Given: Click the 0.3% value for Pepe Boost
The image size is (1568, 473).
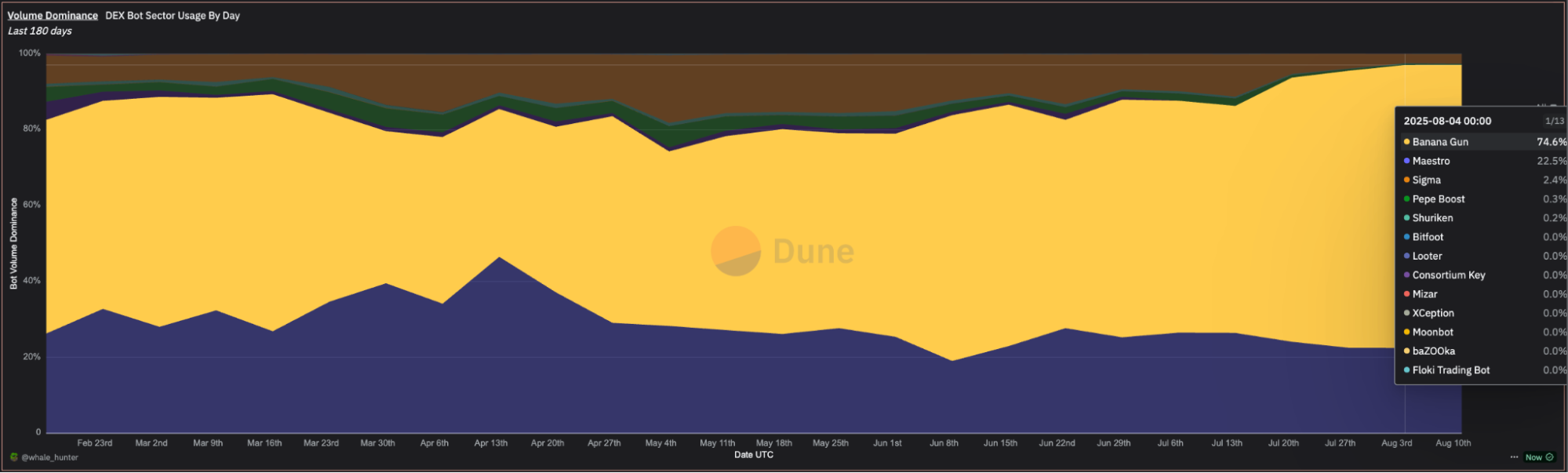Looking at the screenshot, I should (x=1555, y=199).
